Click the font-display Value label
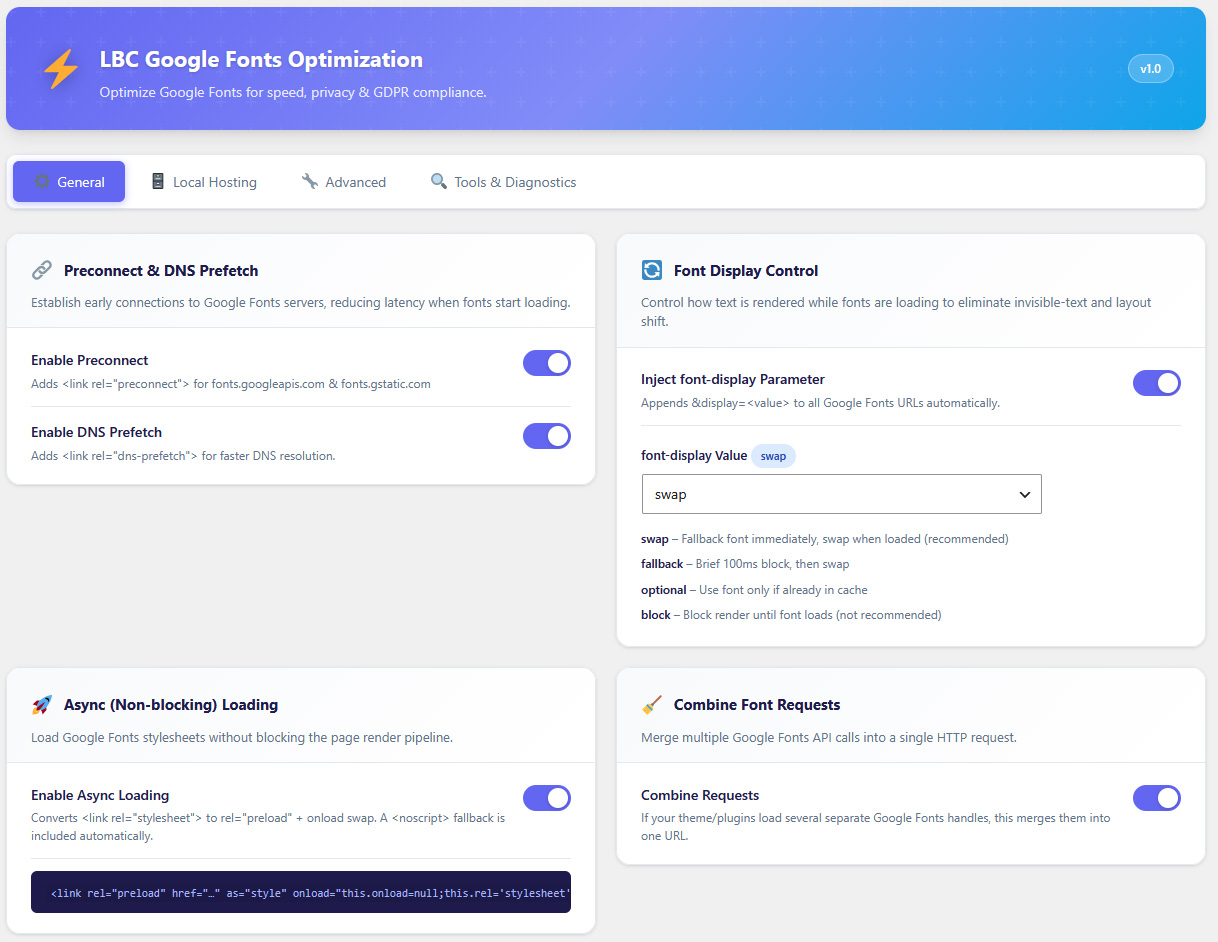 694,455
